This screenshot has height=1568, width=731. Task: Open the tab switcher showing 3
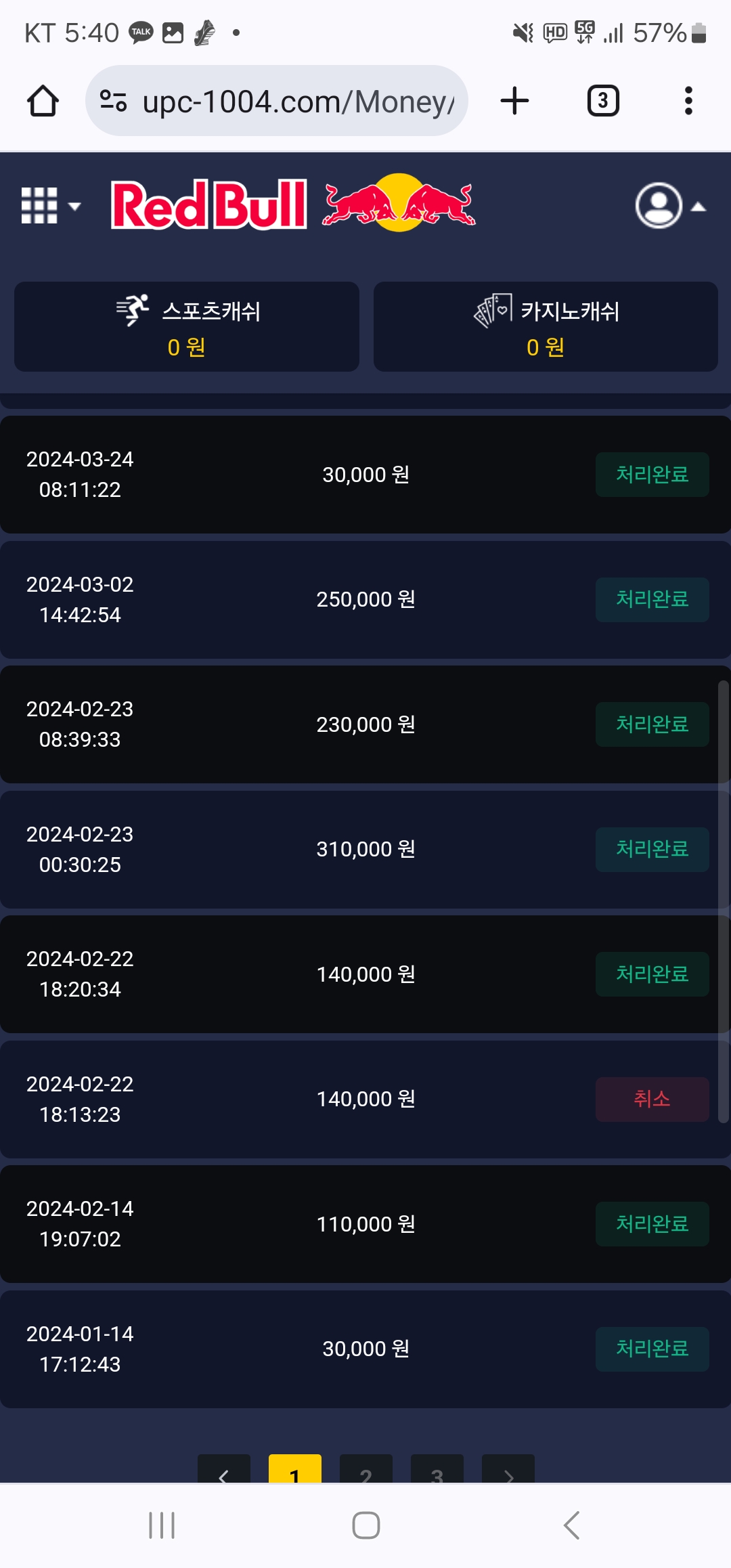(x=602, y=101)
